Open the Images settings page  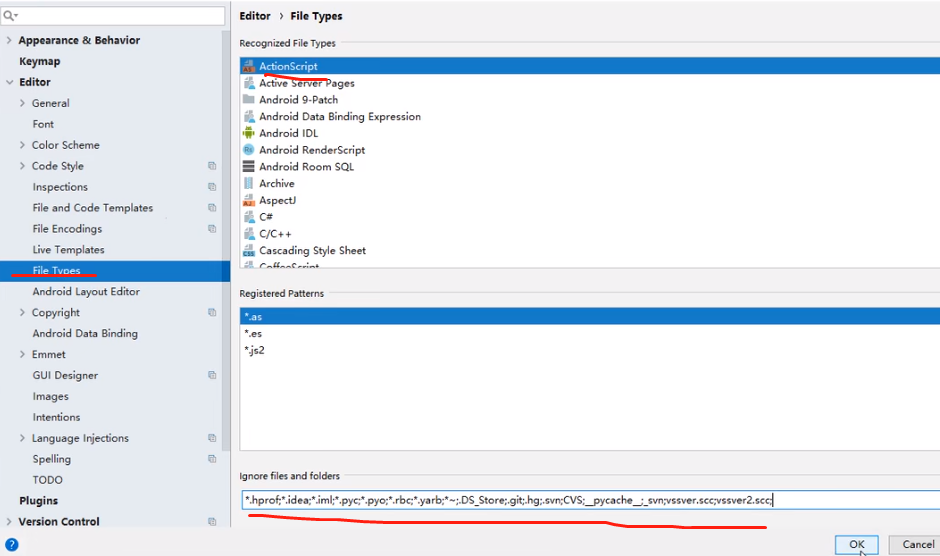(50, 396)
